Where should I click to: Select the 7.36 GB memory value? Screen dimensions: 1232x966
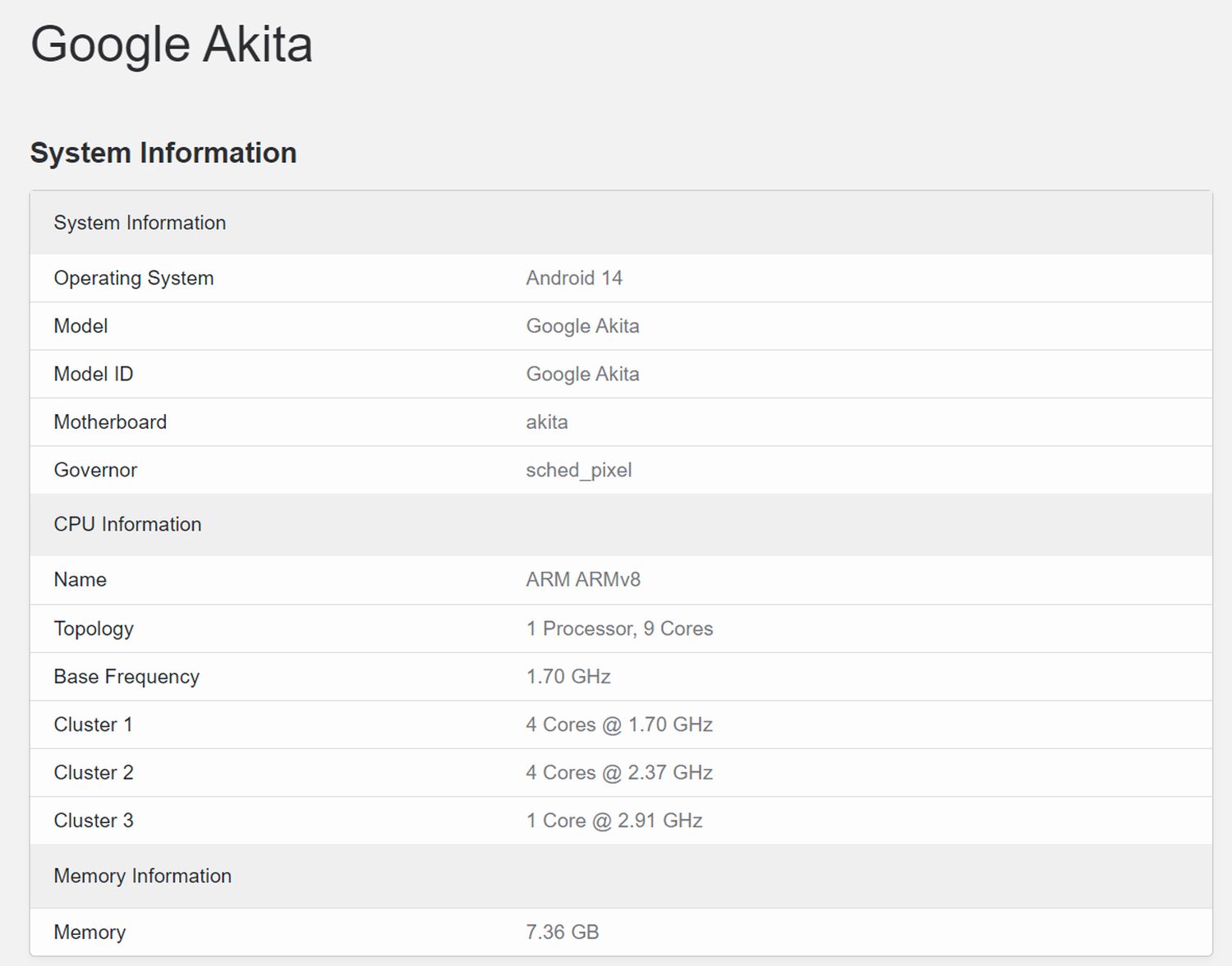click(562, 932)
